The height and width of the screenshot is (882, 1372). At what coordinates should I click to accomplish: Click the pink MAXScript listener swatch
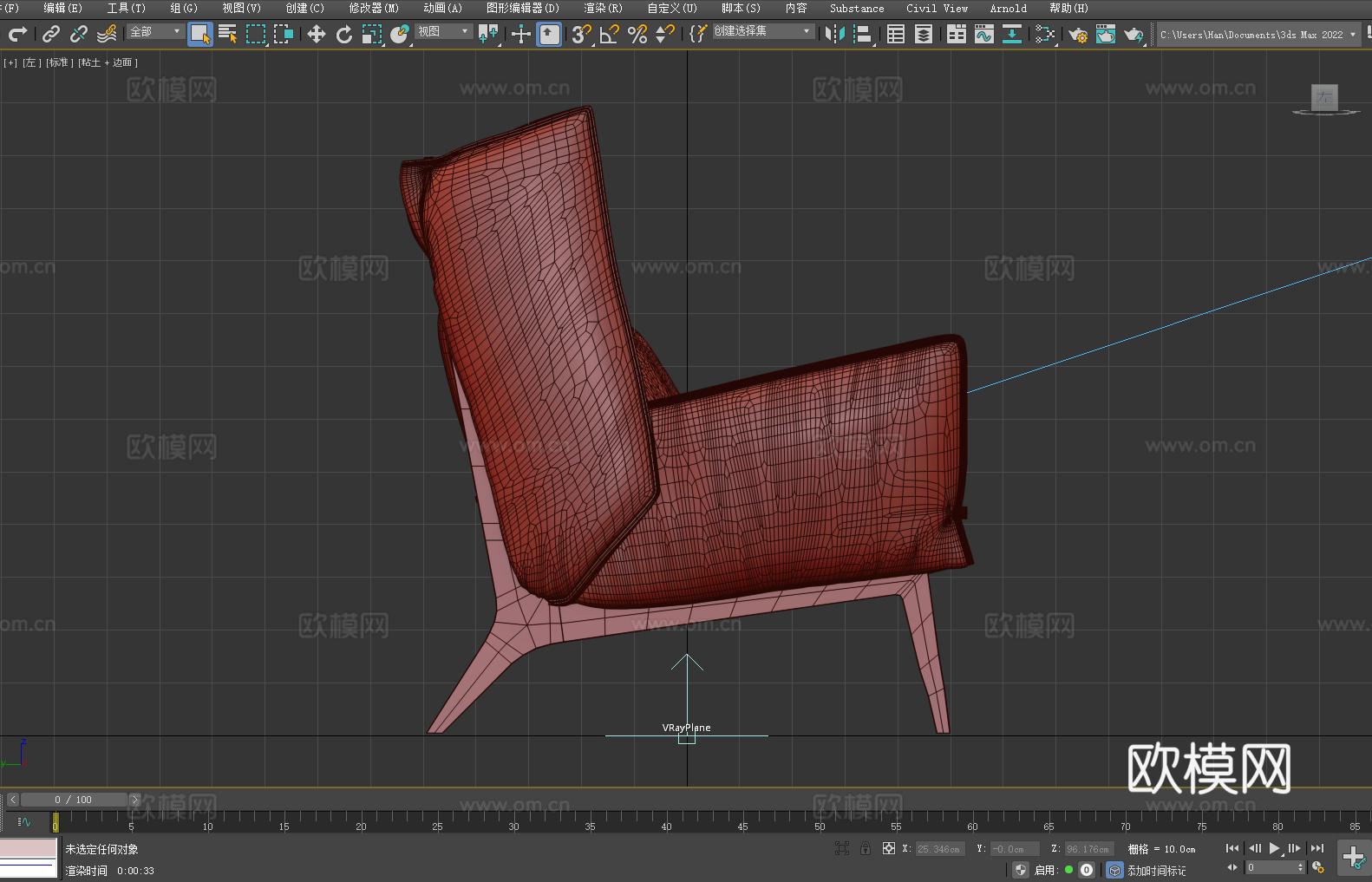click(x=29, y=848)
